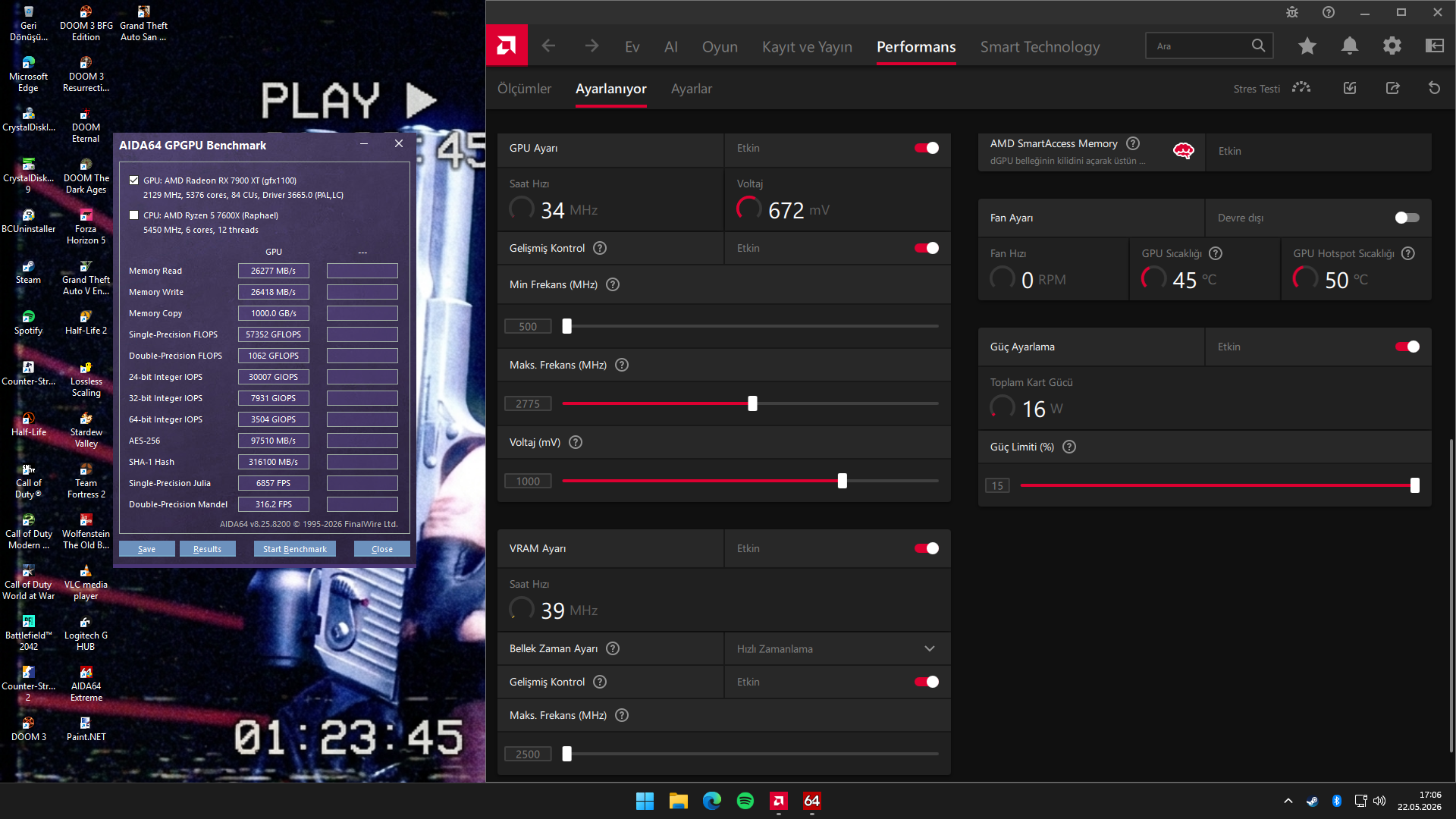Click the Güç Limiti slider handle
The height and width of the screenshot is (819, 1456).
tap(1414, 485)
